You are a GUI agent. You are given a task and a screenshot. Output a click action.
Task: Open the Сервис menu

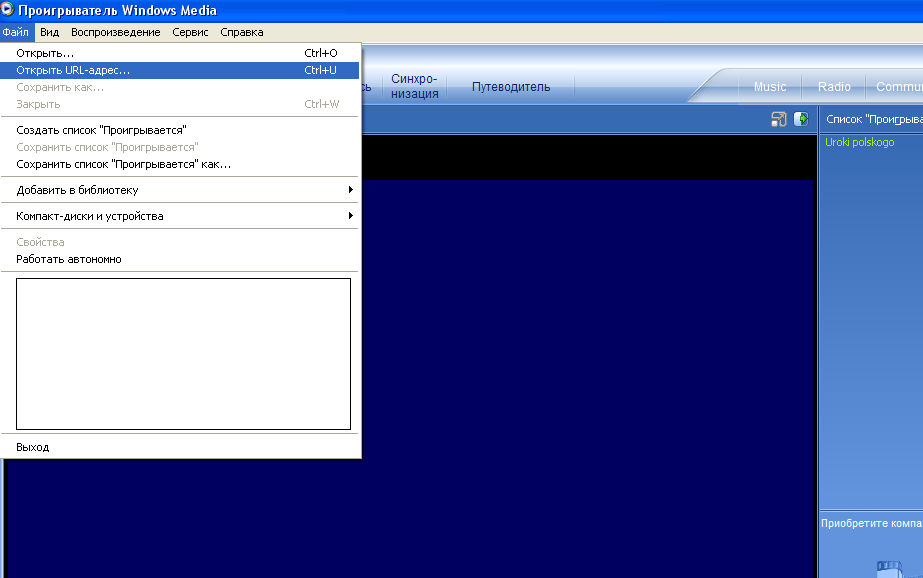(190, 32)
